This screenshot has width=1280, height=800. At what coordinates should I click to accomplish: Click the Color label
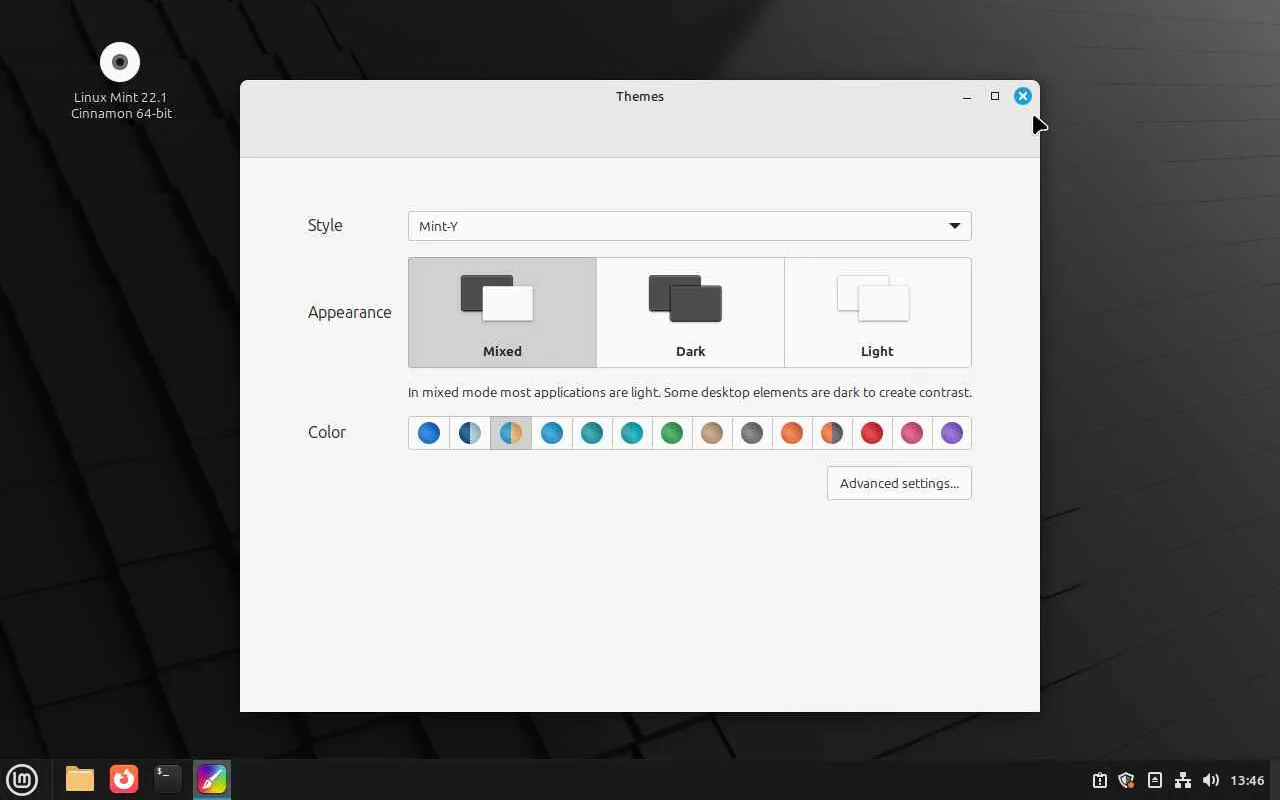pyautogui.click(x=327, y=432)
